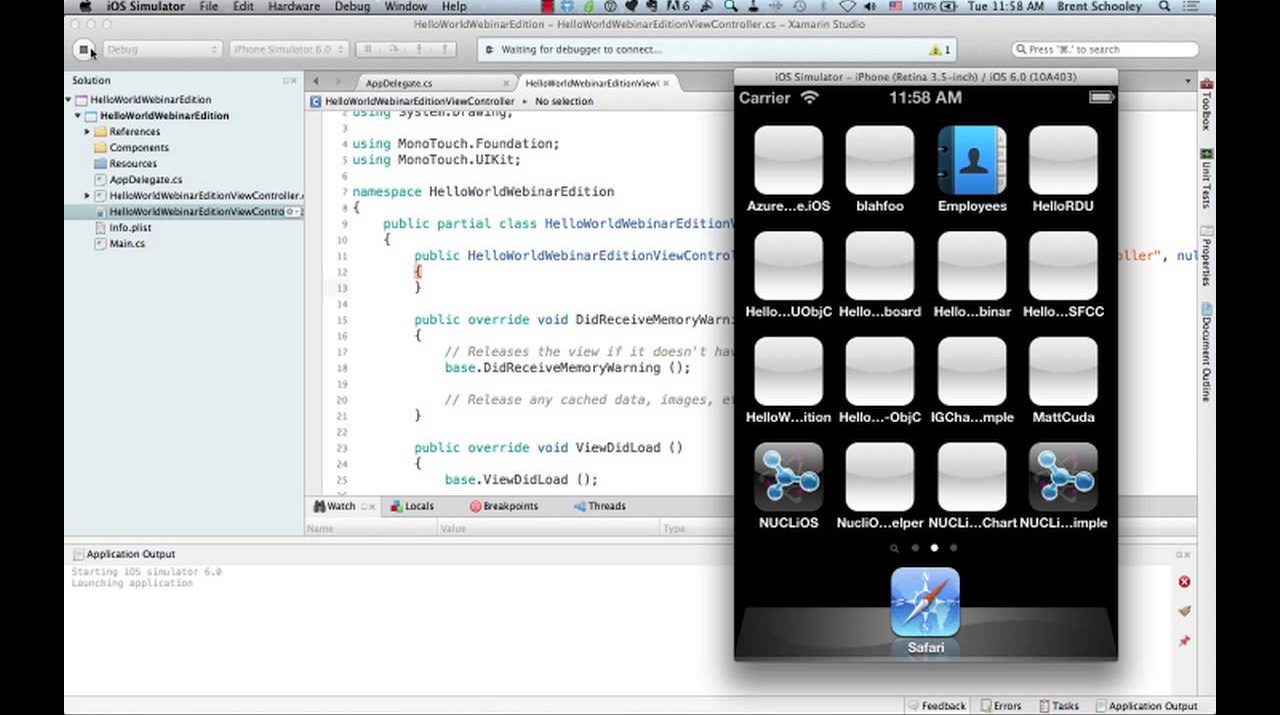Select Info.plist in the Solution tree
Viewport: 1280px width, 715px height.
click(130, 228)
